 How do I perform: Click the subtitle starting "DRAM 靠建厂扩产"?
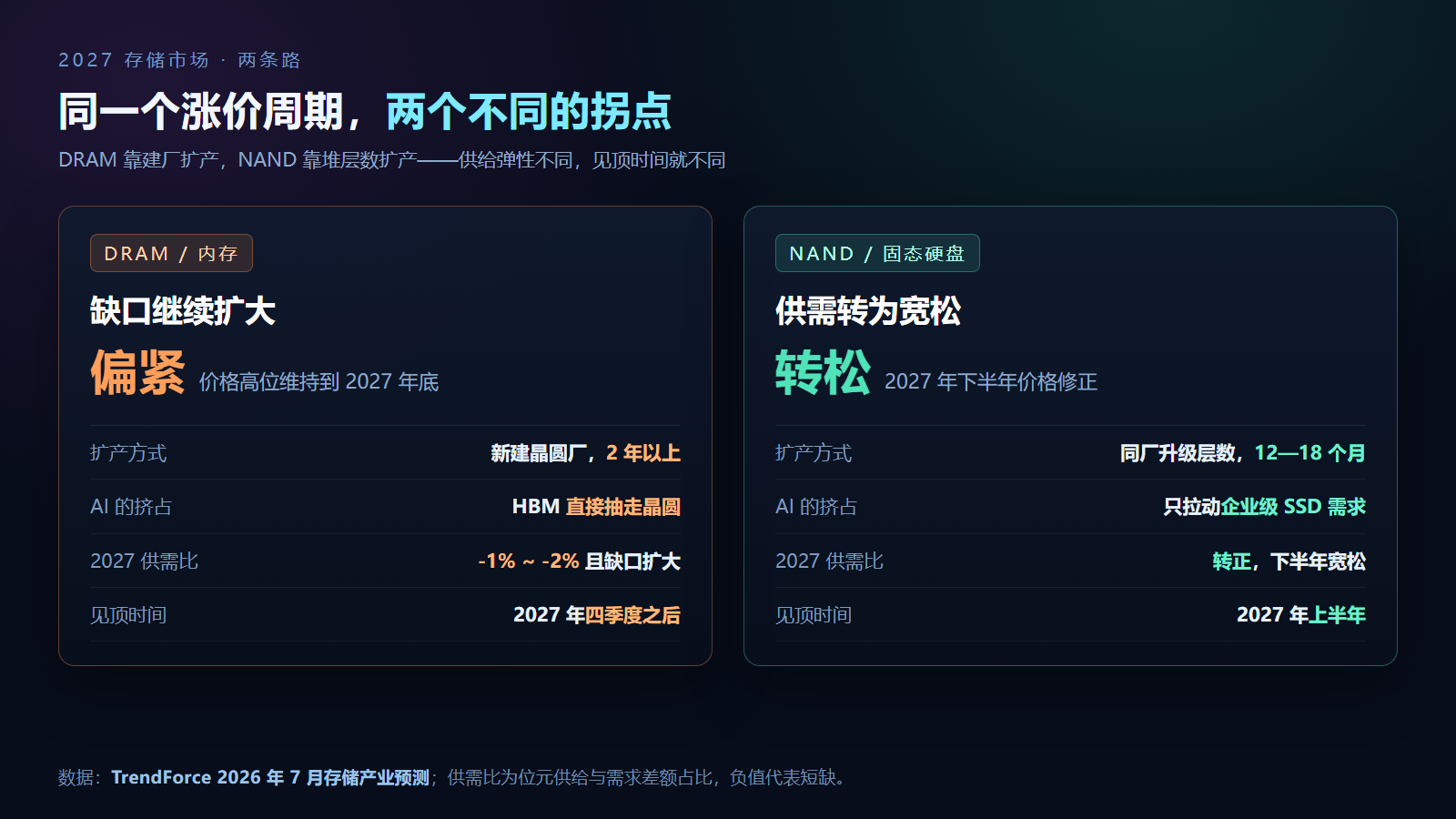coord(392,160)
